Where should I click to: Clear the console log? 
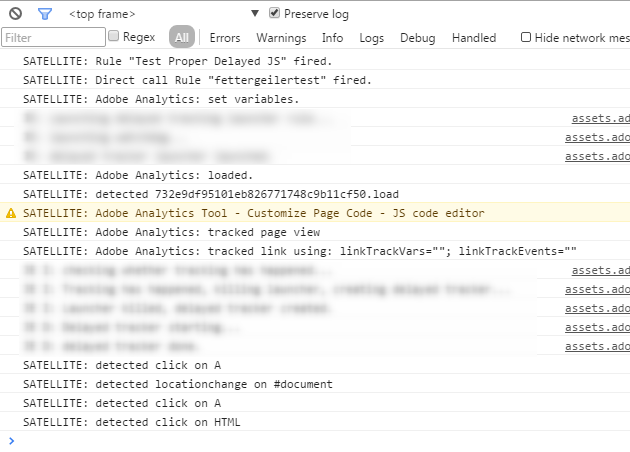tap(15, 14)
